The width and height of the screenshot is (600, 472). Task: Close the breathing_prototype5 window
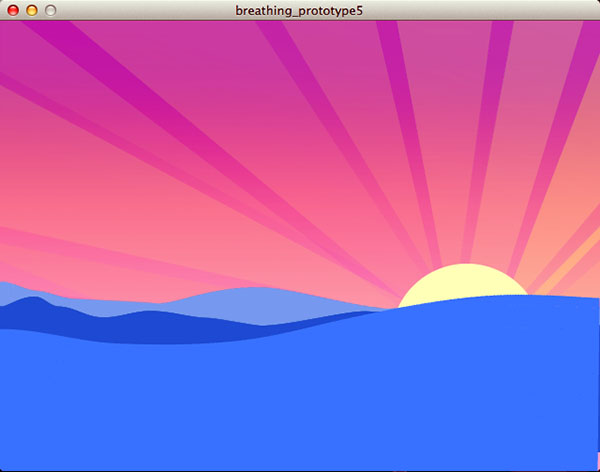pyautogui.click(x=13, y=10)
